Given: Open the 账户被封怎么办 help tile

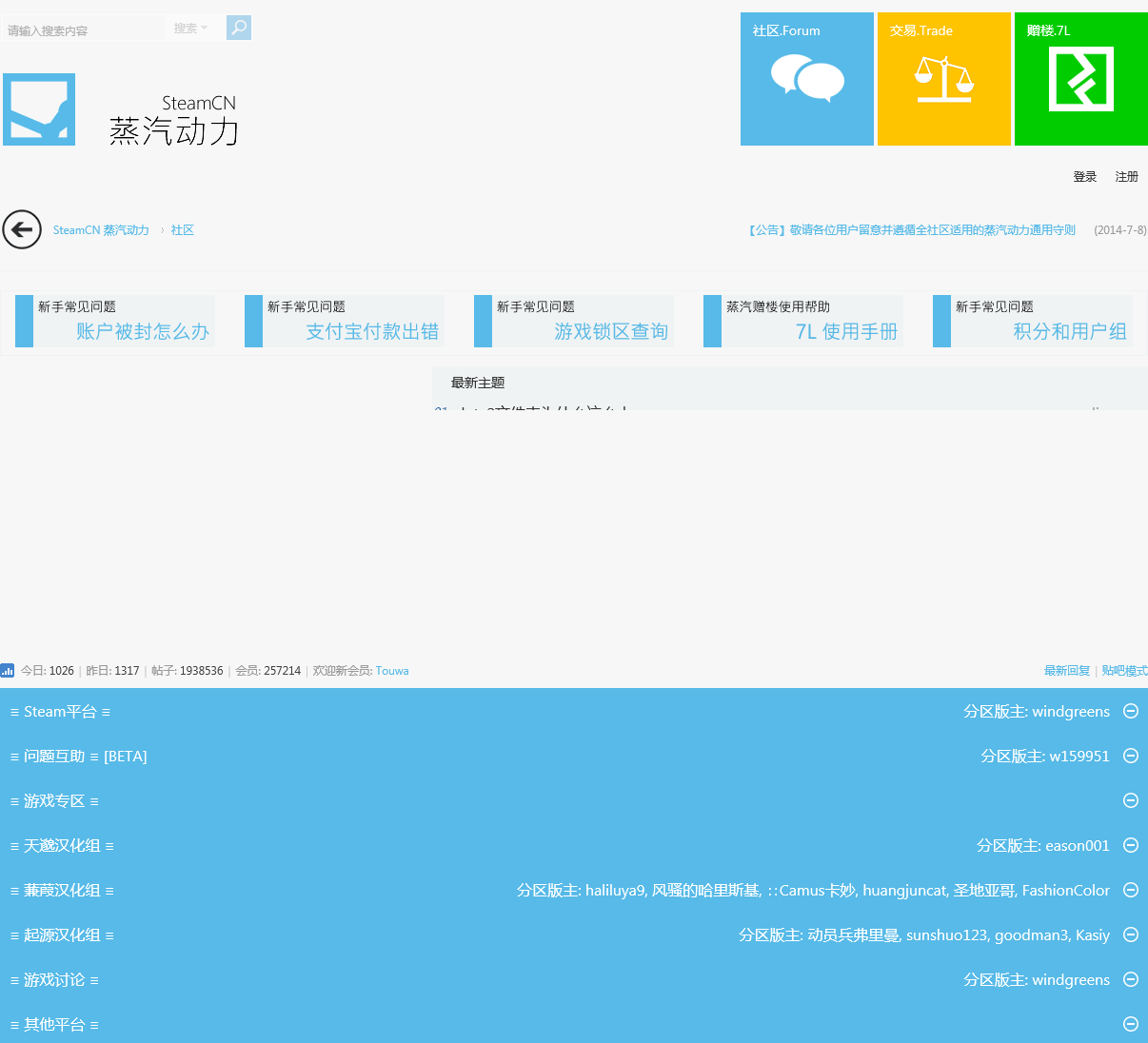Looking at the screenshot, I should (115, 321).
